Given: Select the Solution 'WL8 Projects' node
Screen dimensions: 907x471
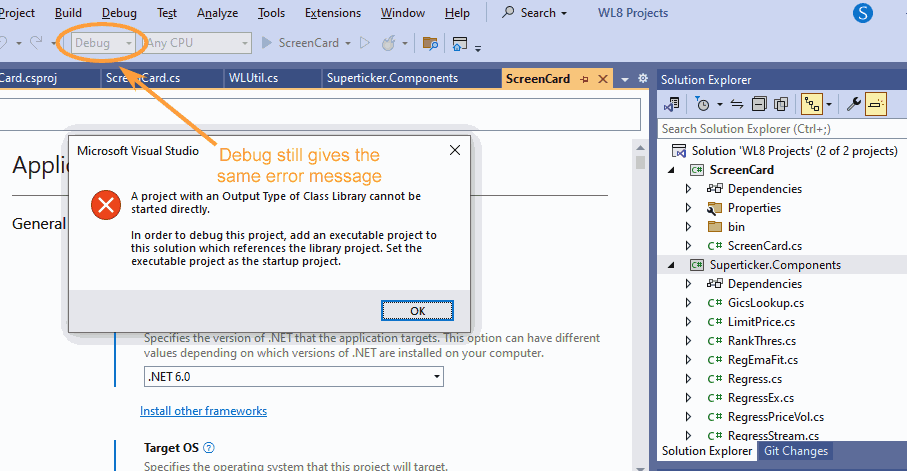Looking at the screenshot, I should pos(794,151).
